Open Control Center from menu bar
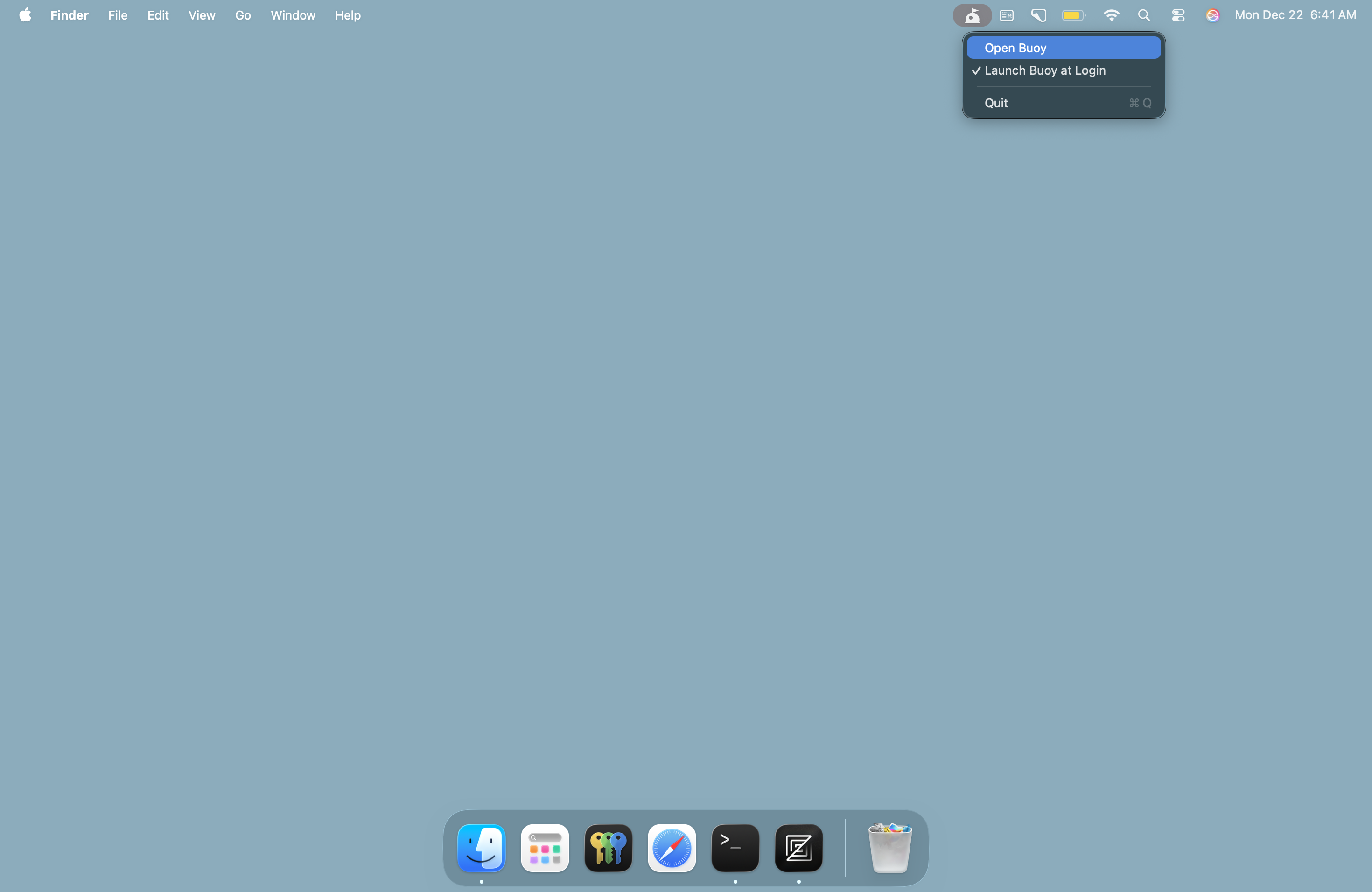This screenshot has height=892, width=1372. tap(1178, 15)
